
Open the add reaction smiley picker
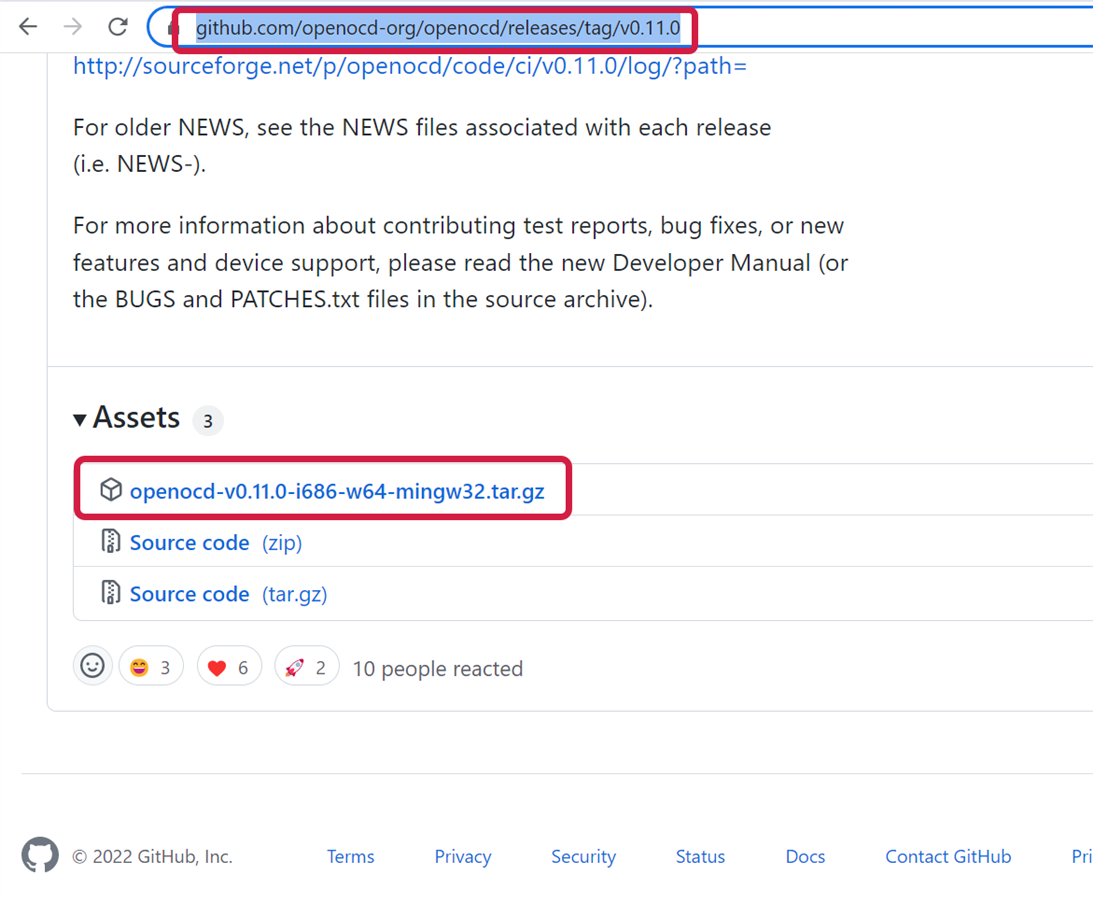point(93,666)
